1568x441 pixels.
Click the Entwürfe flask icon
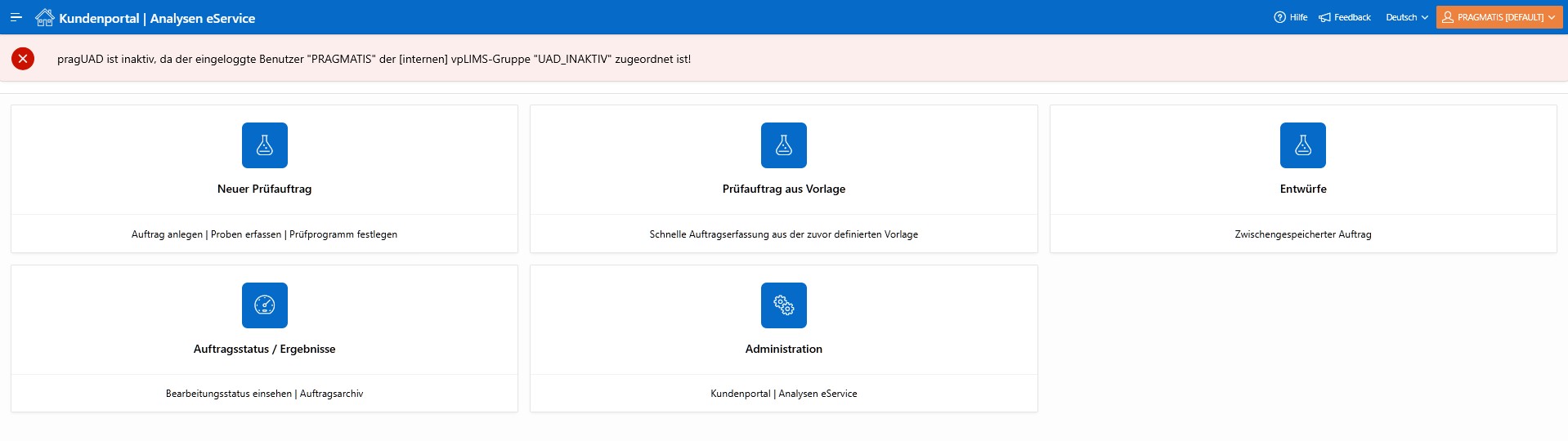point(1303,145)
